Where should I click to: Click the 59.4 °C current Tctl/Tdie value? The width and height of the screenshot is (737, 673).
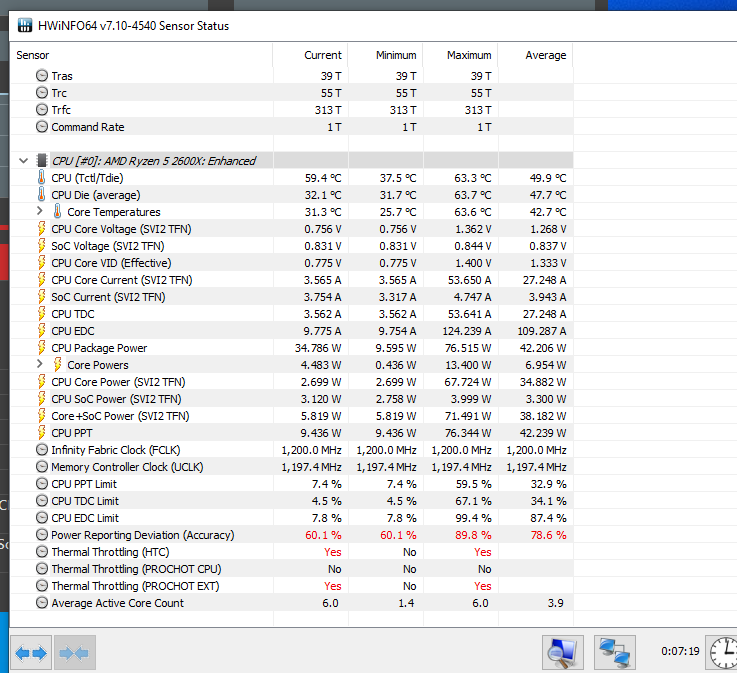pos(323,178)
